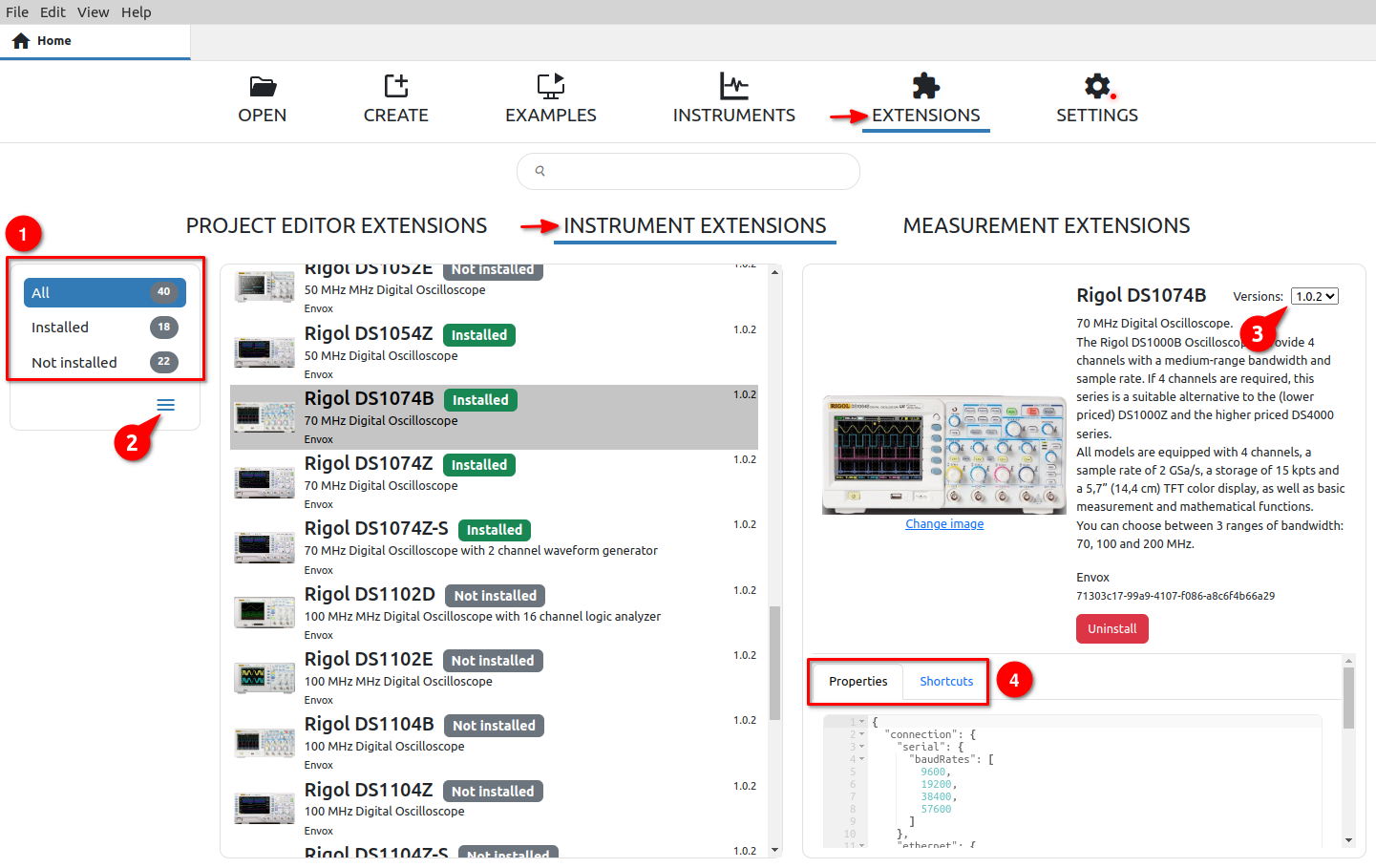Click the extension list scroll down arrow
This screenshot has height=868, width=1376.
pos(775,849)
